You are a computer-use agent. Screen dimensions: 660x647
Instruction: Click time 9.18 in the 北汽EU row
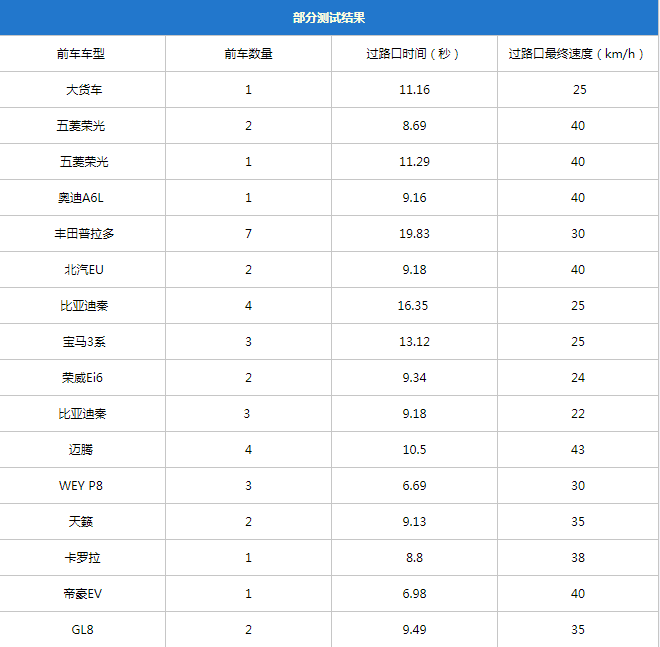coord(415,270)
